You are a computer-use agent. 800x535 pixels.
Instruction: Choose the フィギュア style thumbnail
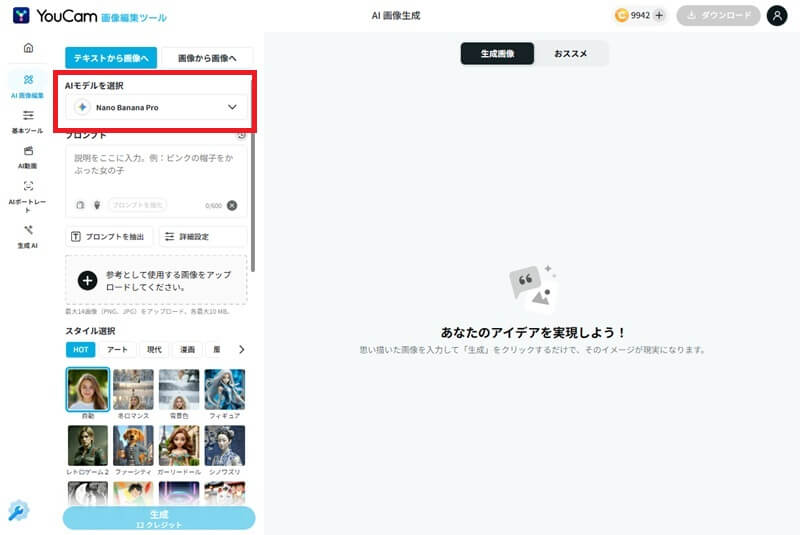pyautogui.click(x=224, y=391)
